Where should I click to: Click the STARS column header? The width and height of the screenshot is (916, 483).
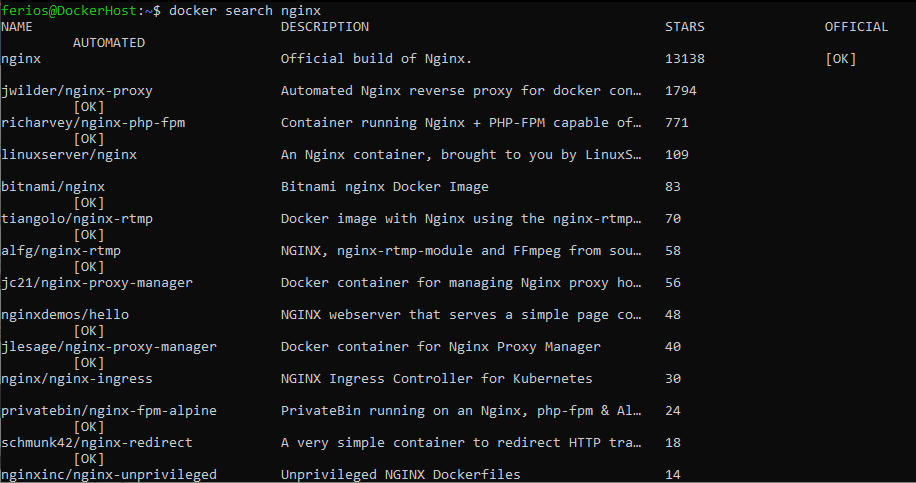[685, 27]
